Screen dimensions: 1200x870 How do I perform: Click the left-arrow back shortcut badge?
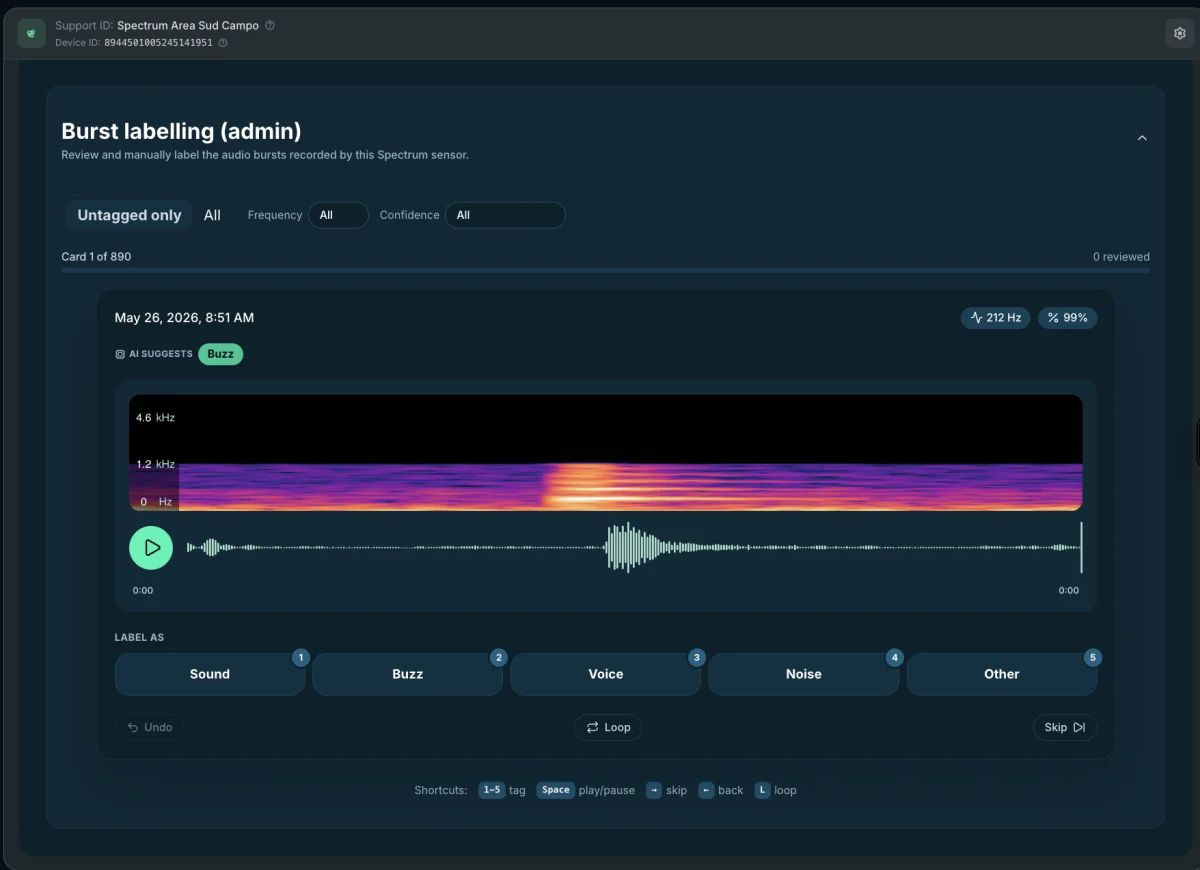[706, 790]
